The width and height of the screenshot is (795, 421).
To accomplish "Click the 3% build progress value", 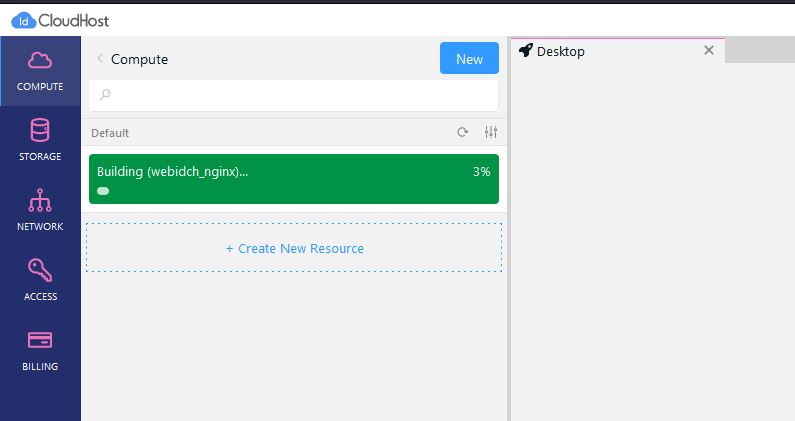I will [482, 172].
